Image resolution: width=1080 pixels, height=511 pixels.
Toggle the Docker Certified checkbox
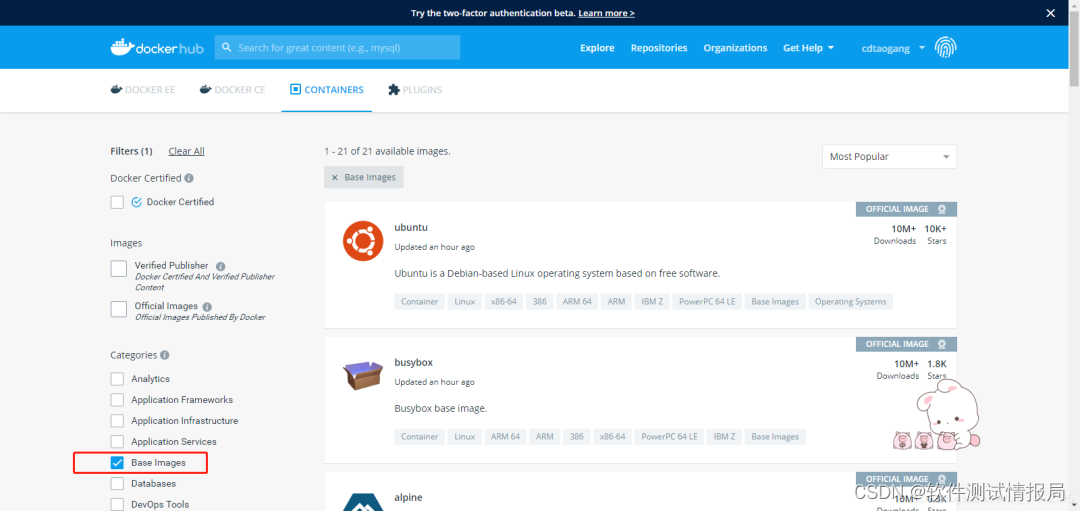coord(117,202)
